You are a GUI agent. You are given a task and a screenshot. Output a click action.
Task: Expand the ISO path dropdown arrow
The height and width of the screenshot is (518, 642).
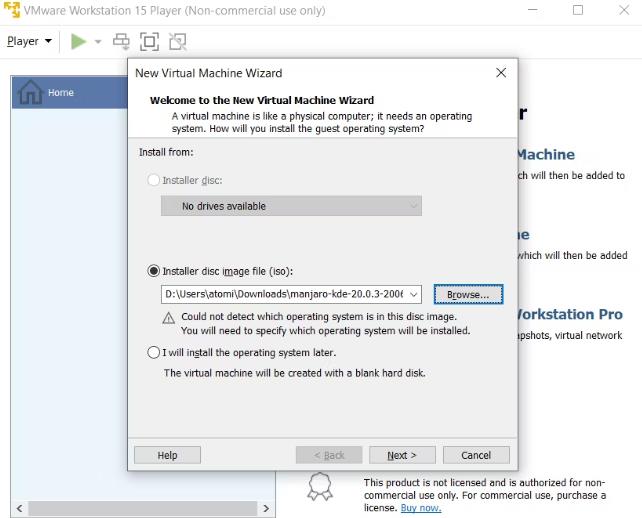pos(414,294)
